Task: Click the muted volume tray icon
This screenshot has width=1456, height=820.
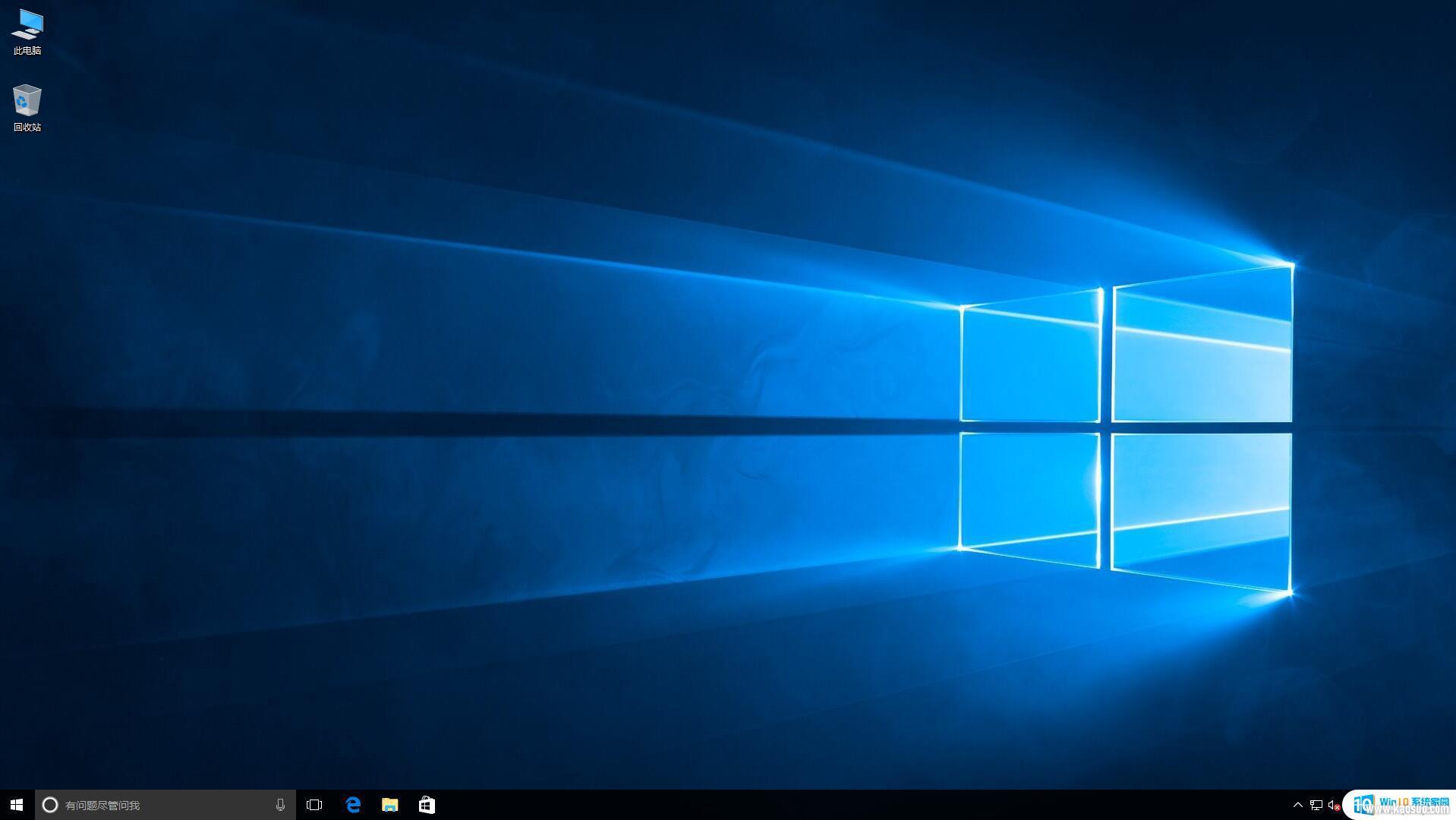Action: [x=1334, y=805]
